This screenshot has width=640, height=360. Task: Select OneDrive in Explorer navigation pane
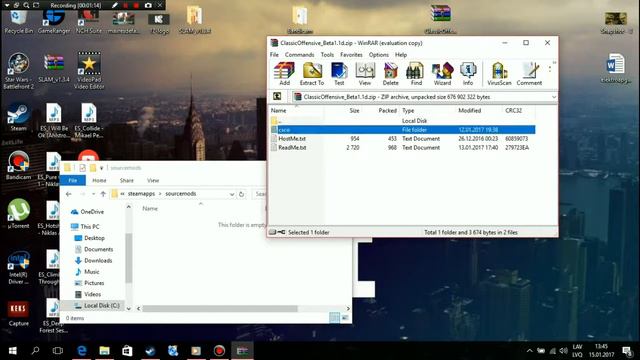click(x=87, y=212)
